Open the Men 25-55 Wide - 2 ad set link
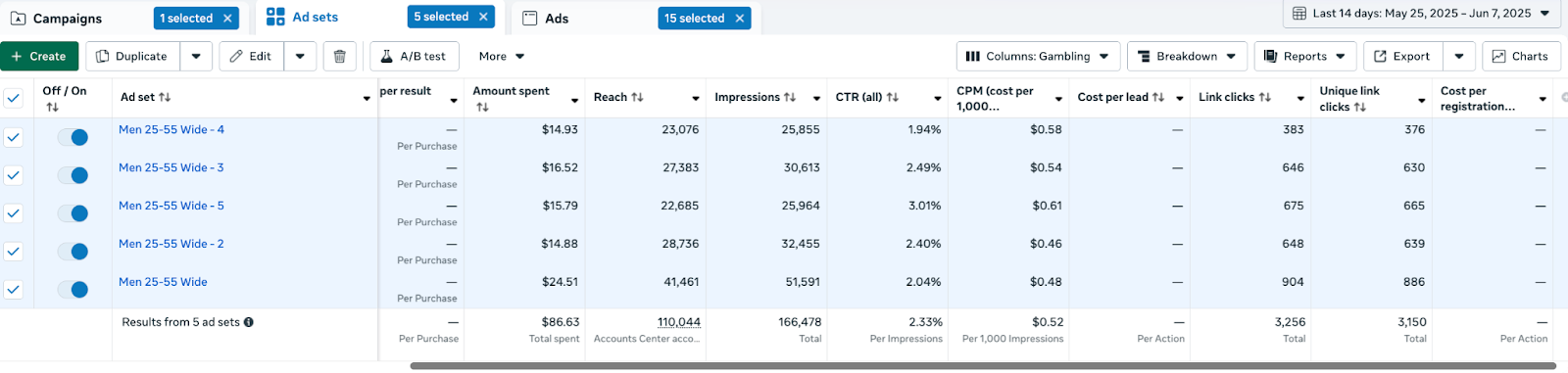The image size is (1568, 373). coord(171,244)
